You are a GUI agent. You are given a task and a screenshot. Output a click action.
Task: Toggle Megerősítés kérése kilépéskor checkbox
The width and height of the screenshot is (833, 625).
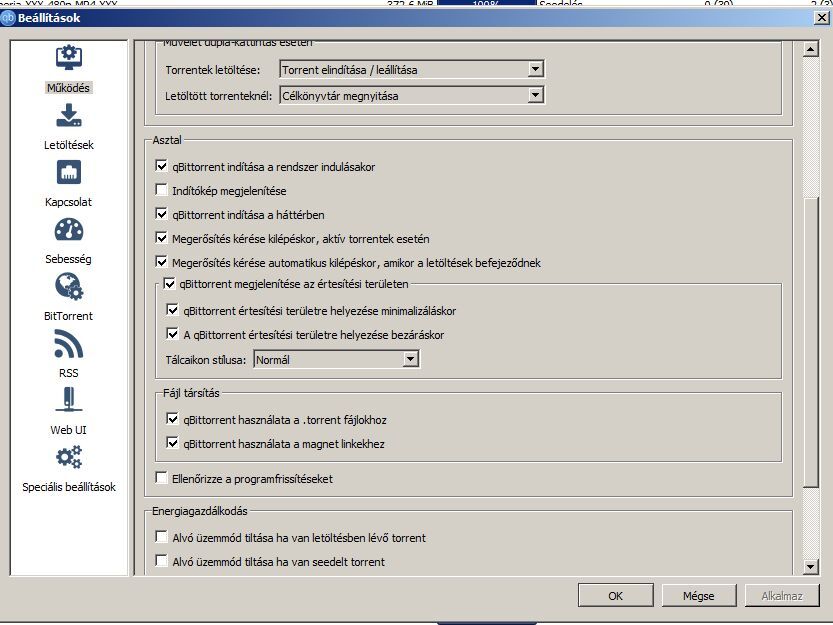[161, 238]
